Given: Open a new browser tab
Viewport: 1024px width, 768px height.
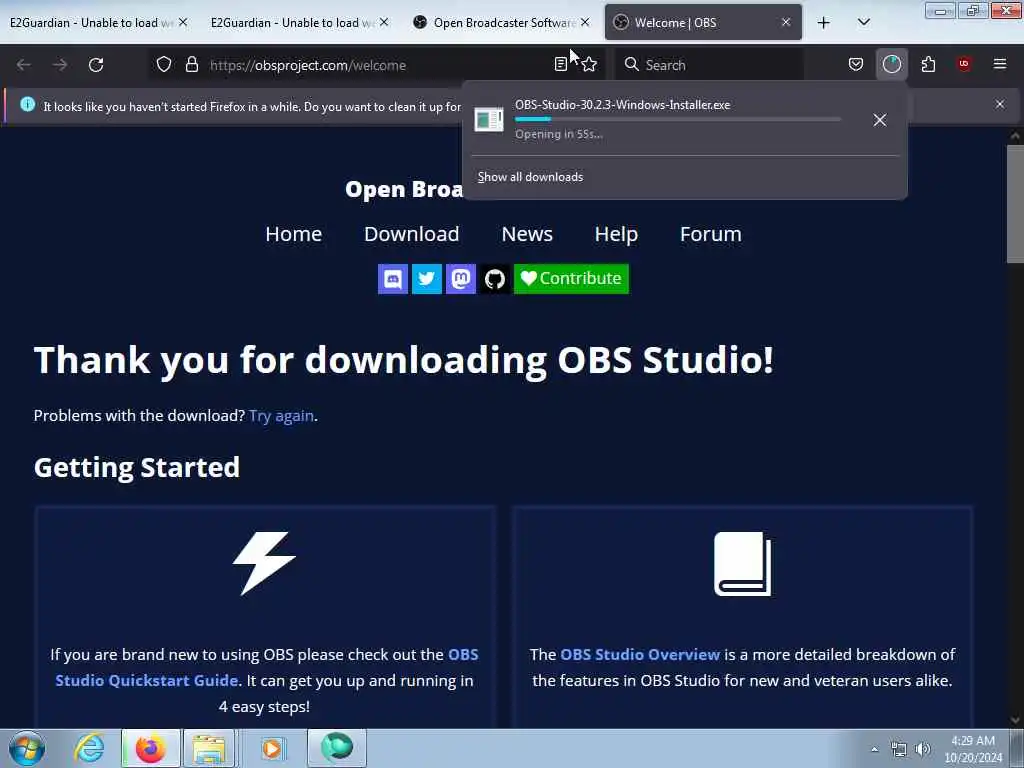Looking at the screenshot, I should [824, 23].
